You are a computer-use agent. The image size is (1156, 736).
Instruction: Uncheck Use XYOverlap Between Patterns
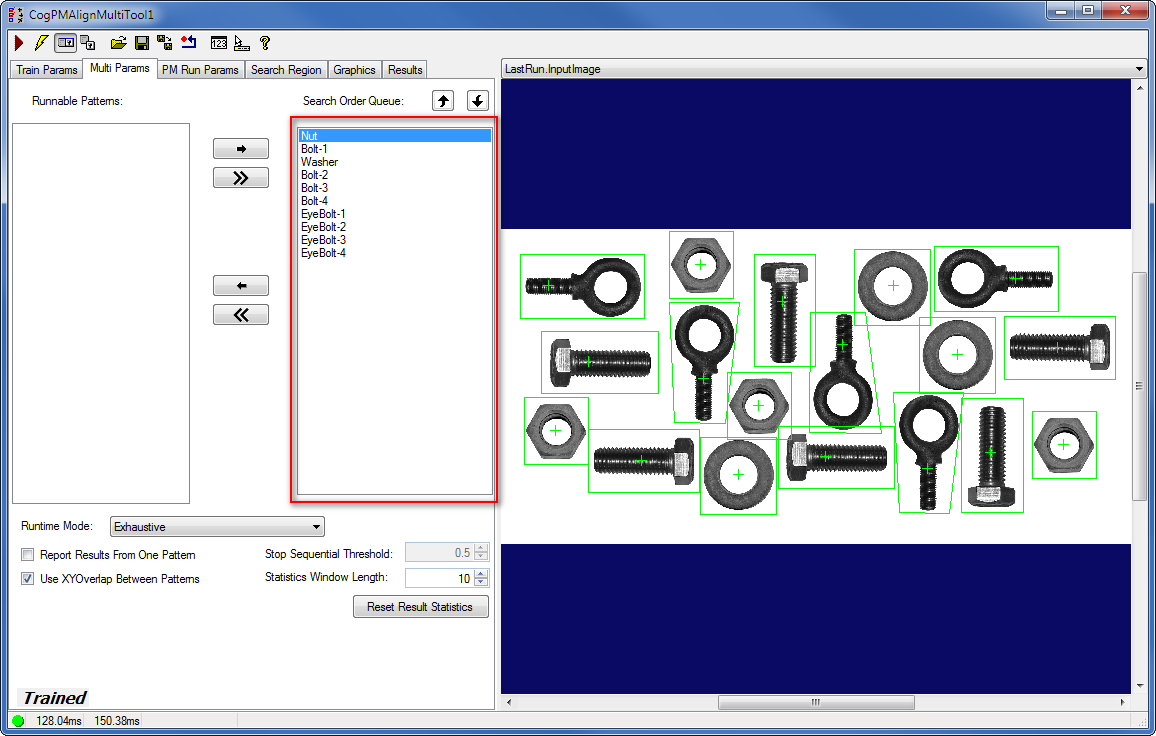28,579
